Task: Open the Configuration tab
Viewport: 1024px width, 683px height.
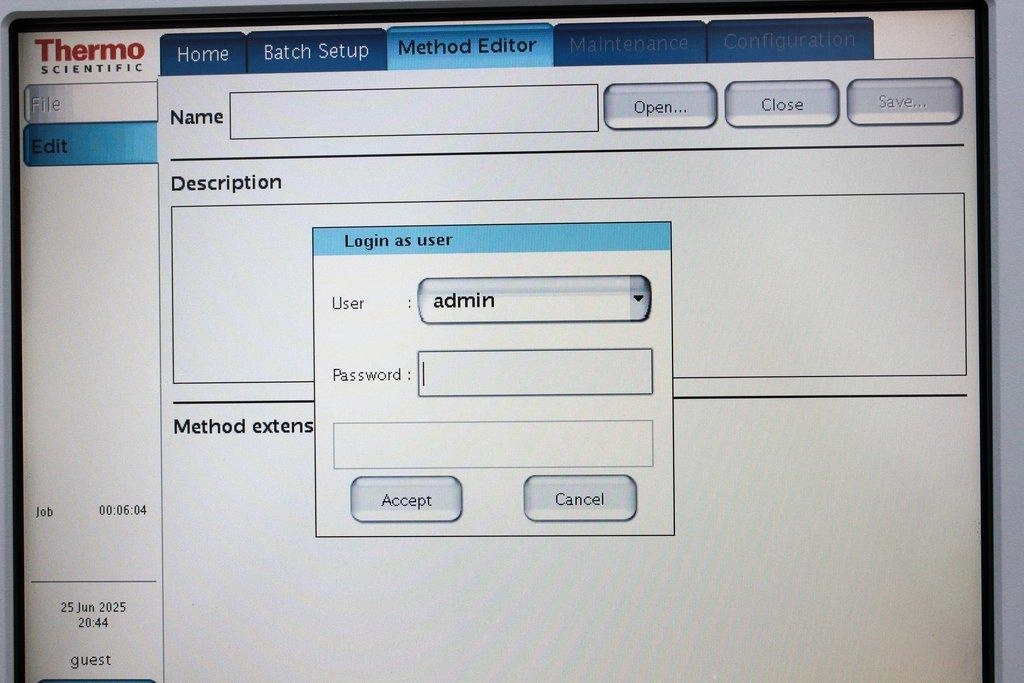Action: pyautogui.click(x=789, y=41)
